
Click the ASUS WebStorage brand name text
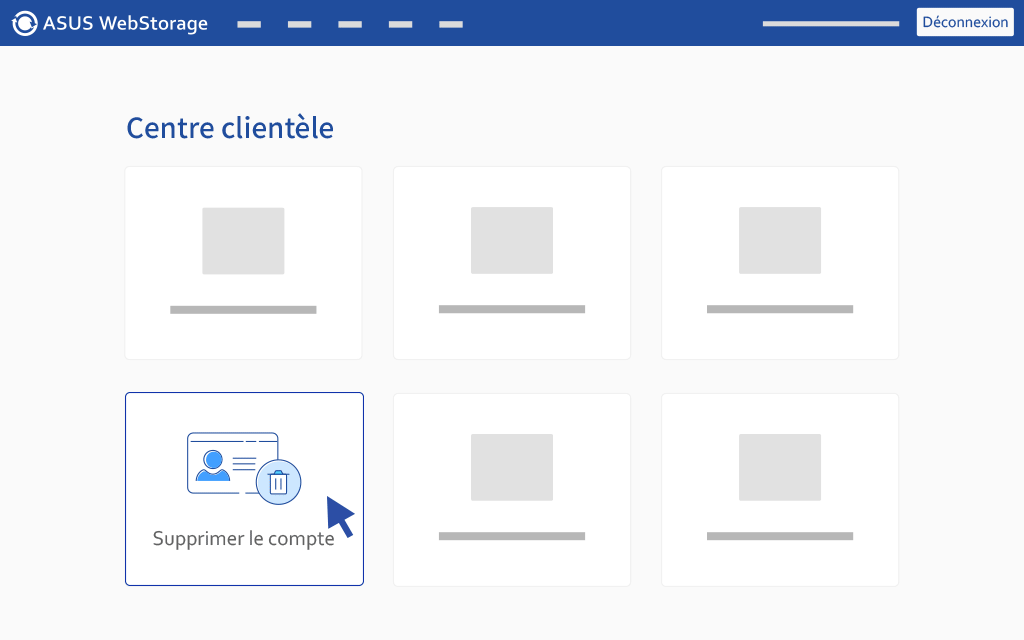coord(125,24)
